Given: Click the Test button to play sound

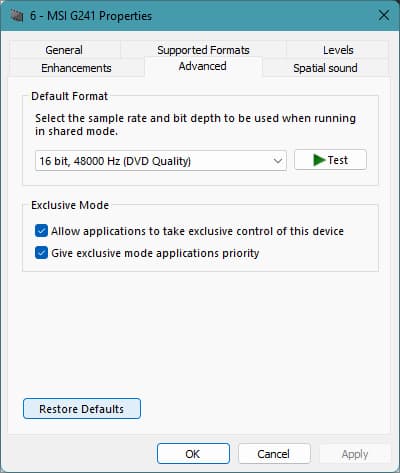Looking at the screenshot, I should pos(330,160).
